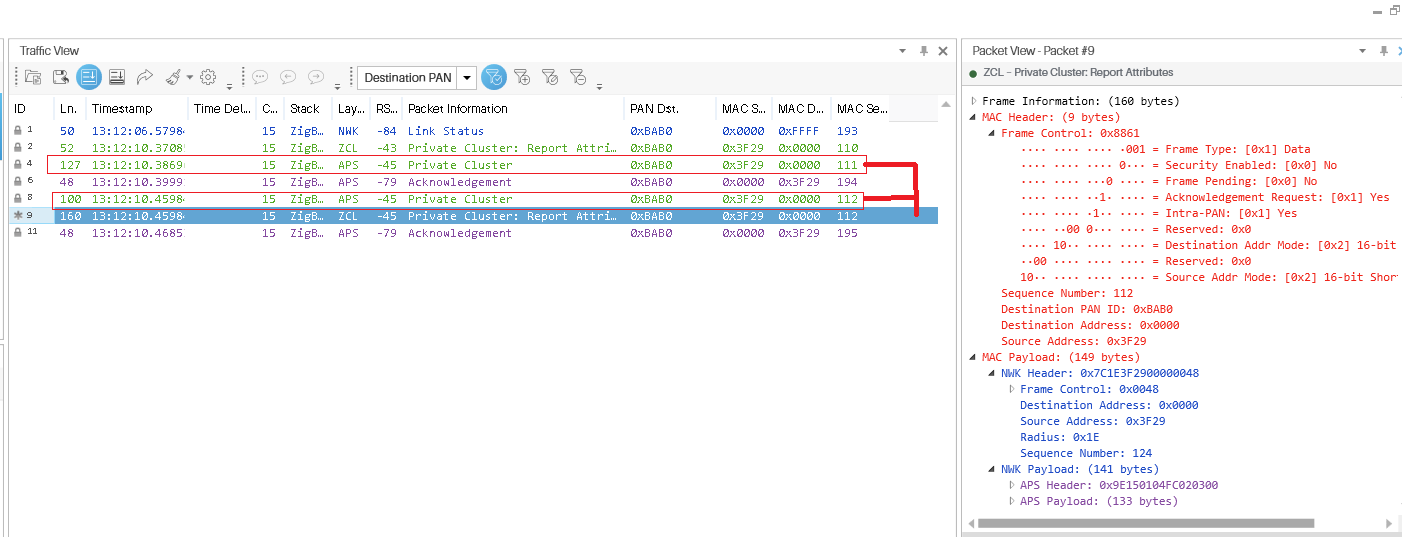This screenshot has height=537, width=1402.
Task: Open the filter toolbar overflow arrow
Action: 599,85
